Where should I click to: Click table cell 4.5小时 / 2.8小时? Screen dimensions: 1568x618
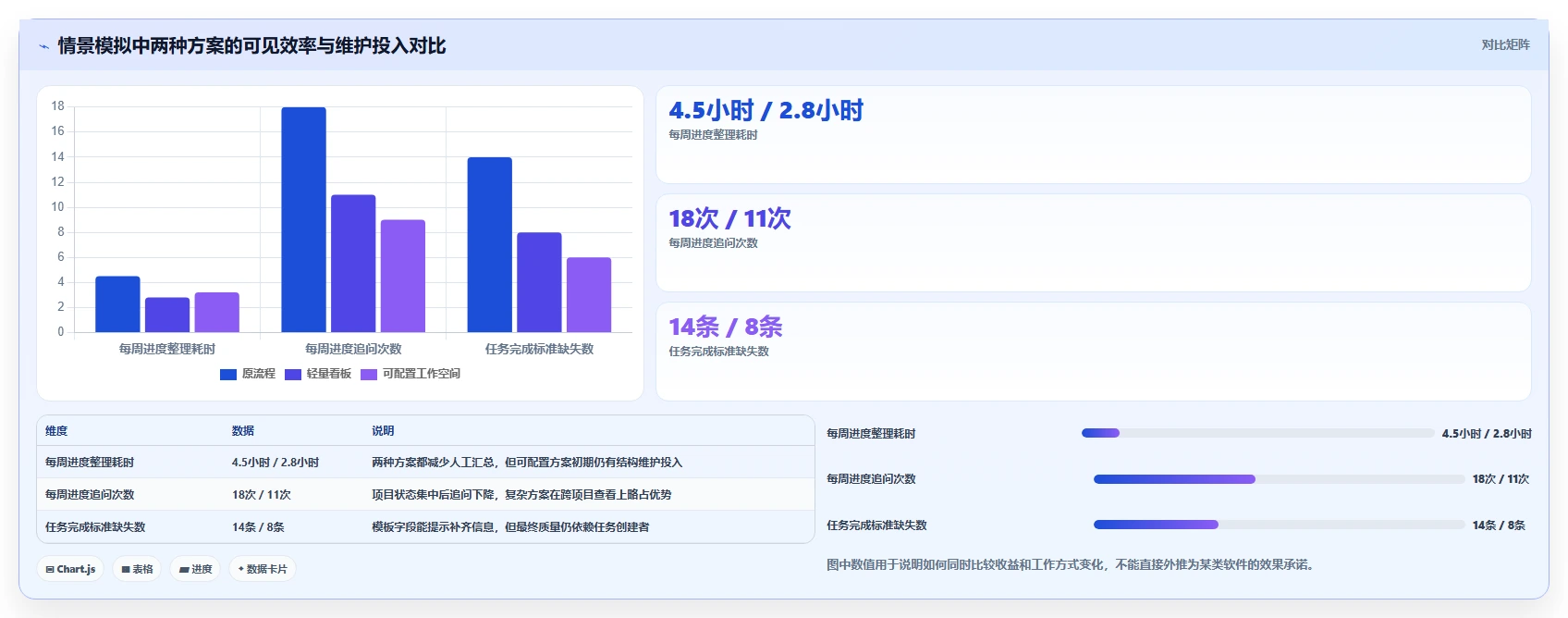coord(276,463)
